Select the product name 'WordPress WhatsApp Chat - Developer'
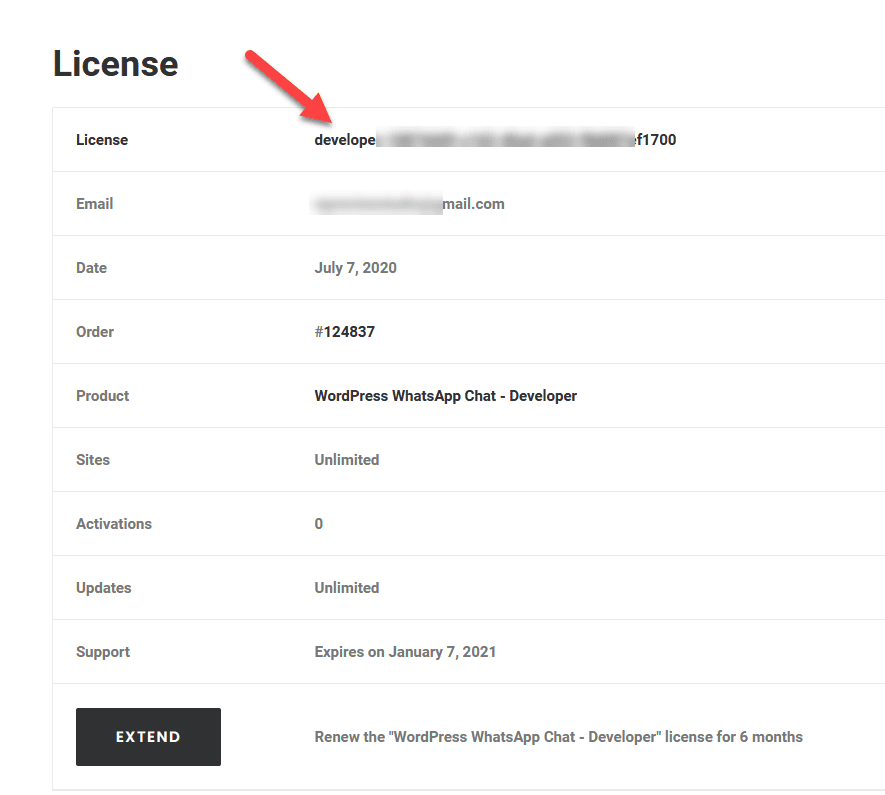The width and height of the screenshot is (885, 795). (445, 395)
